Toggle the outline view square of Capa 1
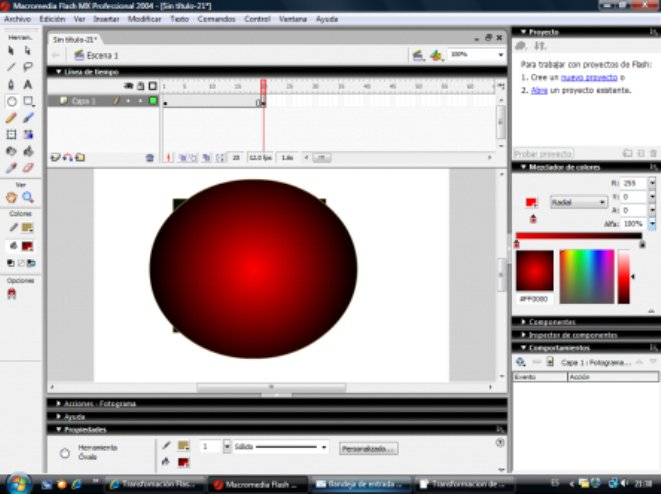The width and height of the screenshot is (661, 494). tap(152, 101)
